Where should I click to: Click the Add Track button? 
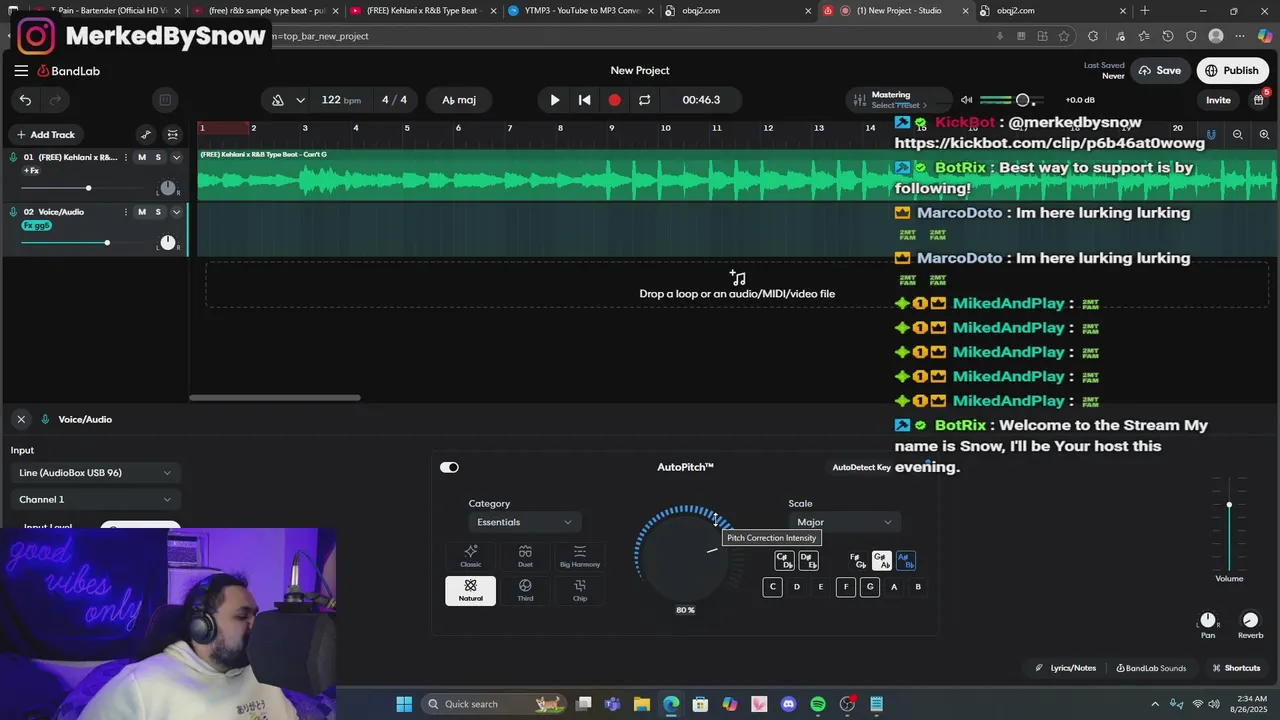46,135
